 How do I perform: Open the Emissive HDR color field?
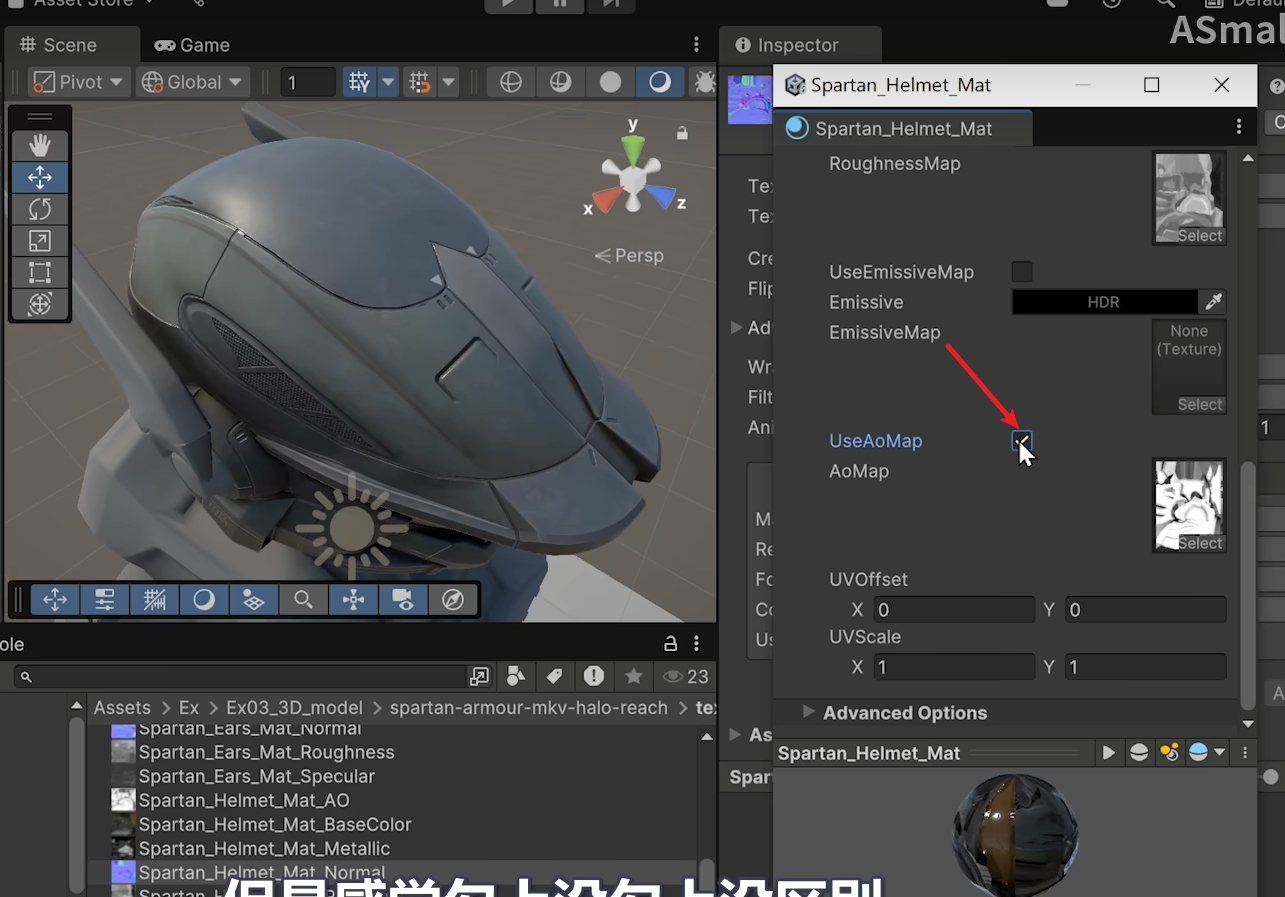click(1104, 302)
